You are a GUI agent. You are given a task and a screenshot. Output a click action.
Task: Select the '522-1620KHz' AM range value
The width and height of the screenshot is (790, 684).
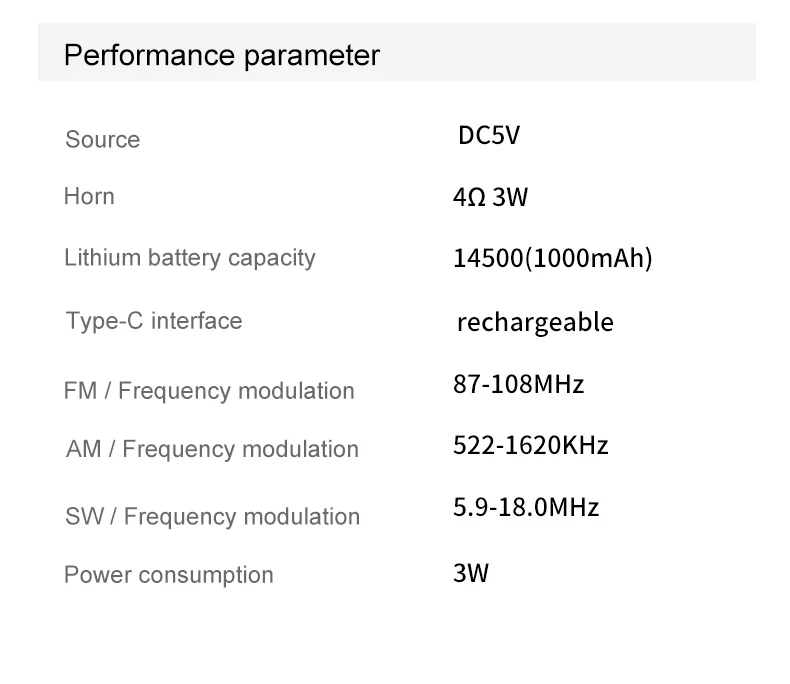[530, 446]
